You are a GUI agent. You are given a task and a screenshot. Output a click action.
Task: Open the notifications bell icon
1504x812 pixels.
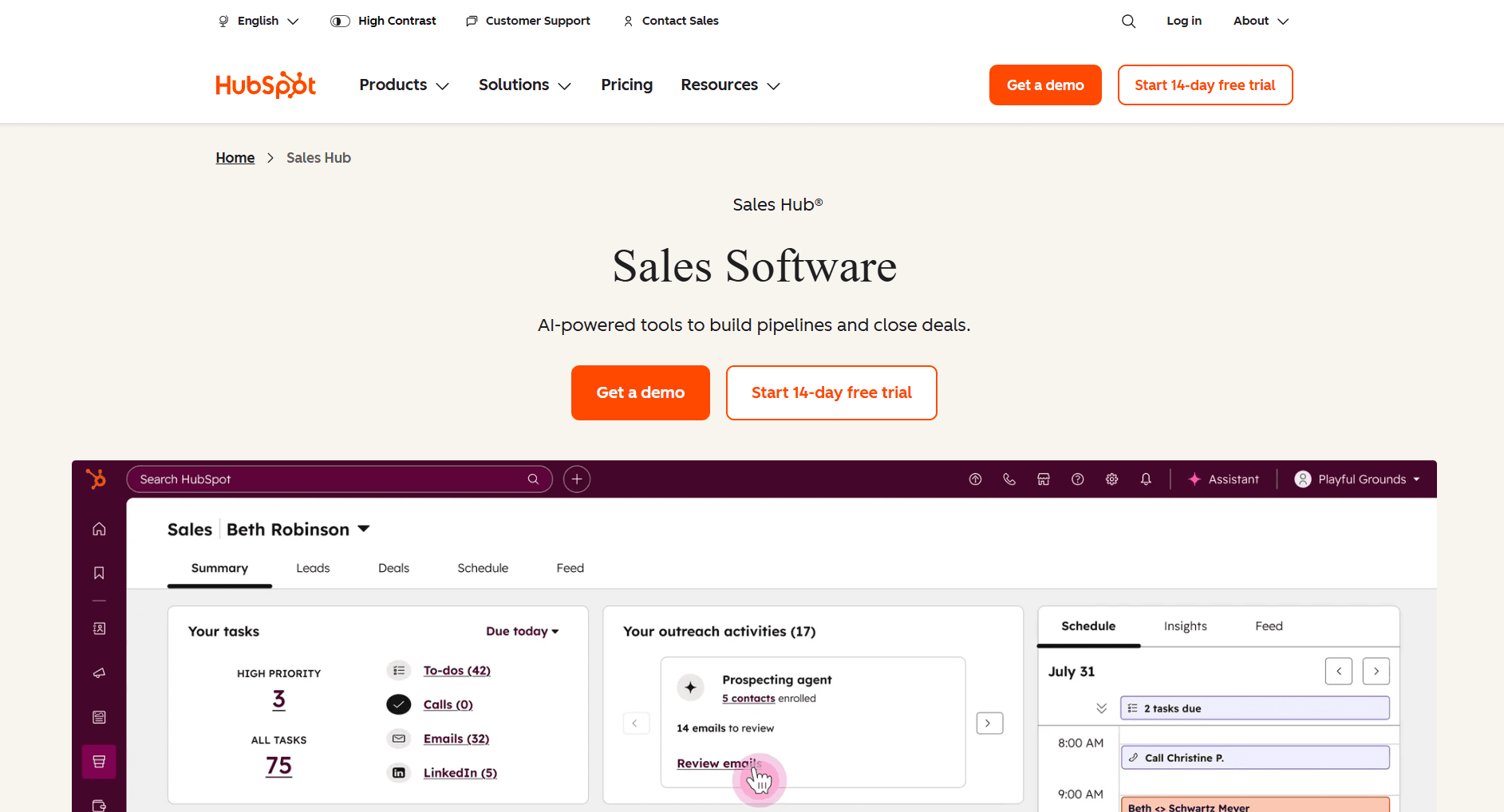tap(1146, 479)
